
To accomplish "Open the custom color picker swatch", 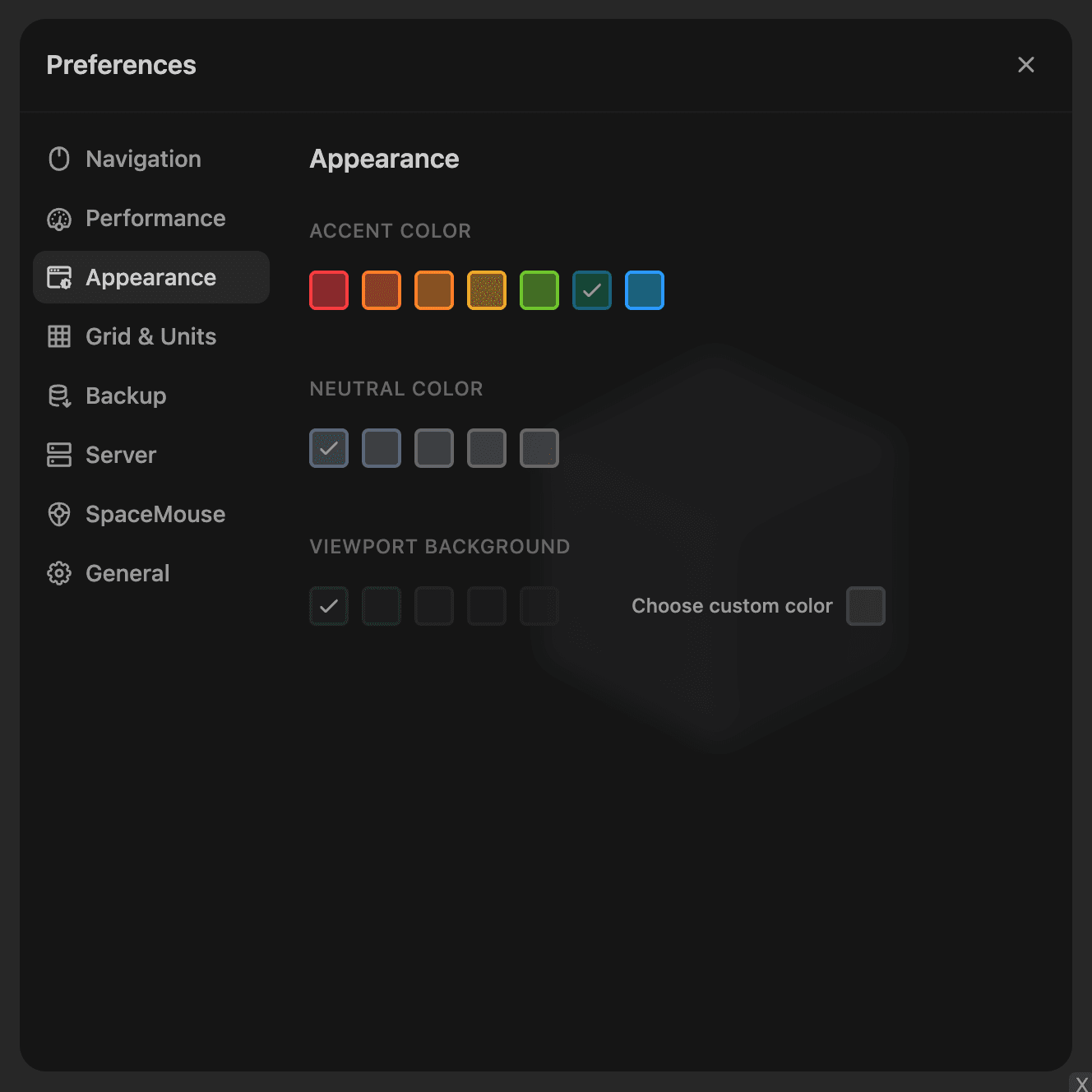I will pos(866,606).
